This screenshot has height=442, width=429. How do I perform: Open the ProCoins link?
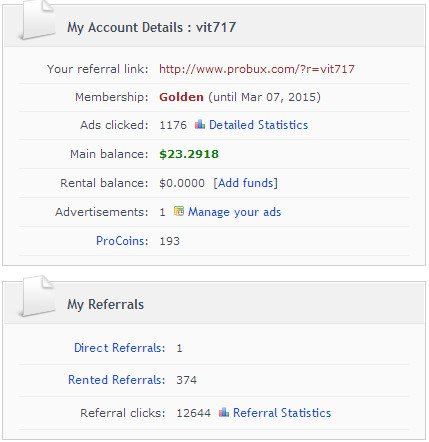click(x=122, y=241)
